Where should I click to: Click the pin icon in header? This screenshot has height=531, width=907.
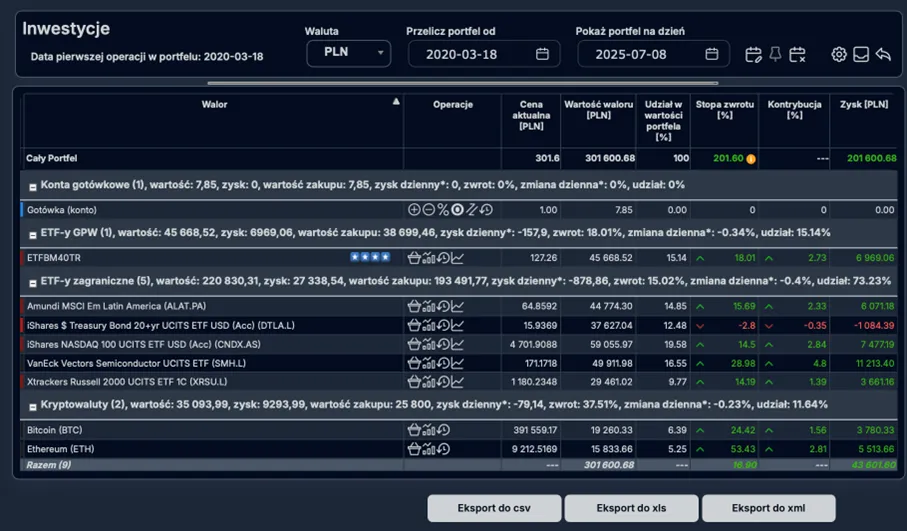(775, 54)
